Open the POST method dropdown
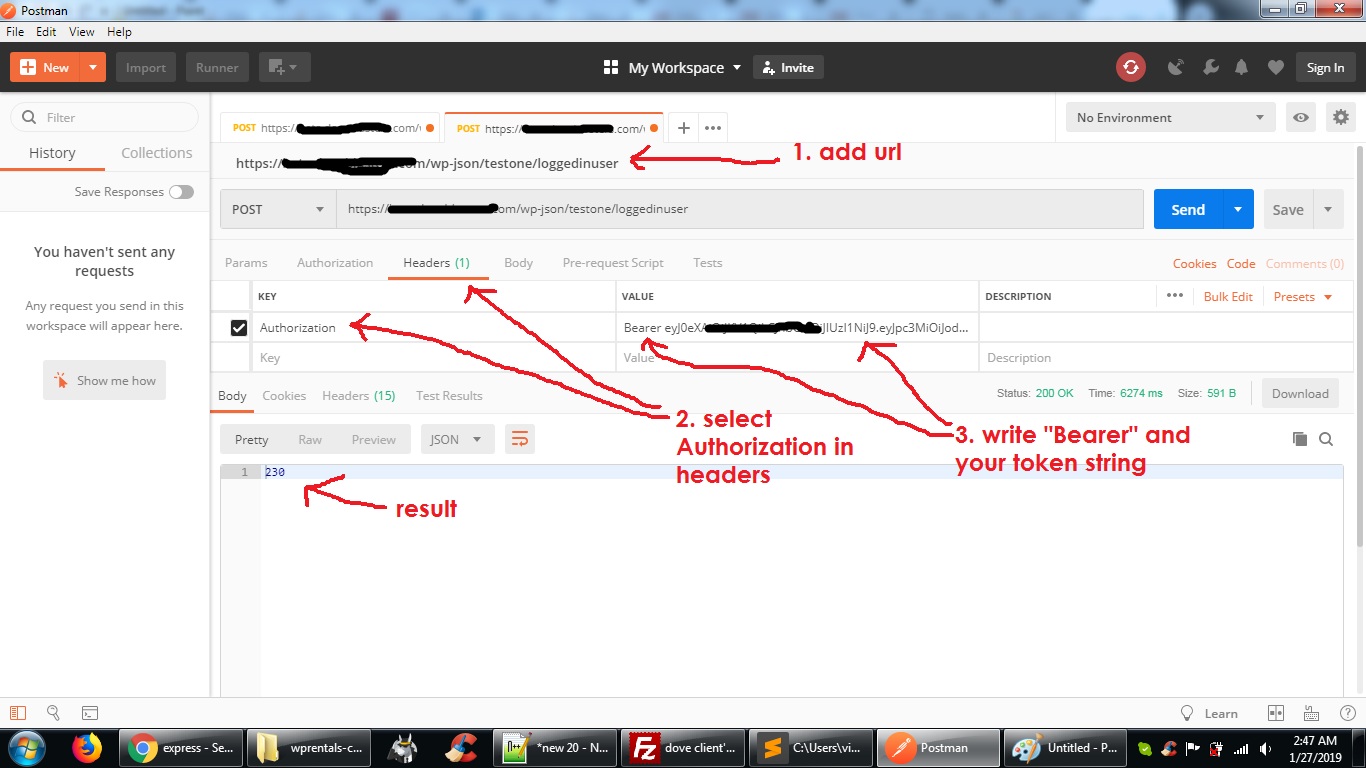The width and height of the screenshot is (1366, 768). point(278,210)
